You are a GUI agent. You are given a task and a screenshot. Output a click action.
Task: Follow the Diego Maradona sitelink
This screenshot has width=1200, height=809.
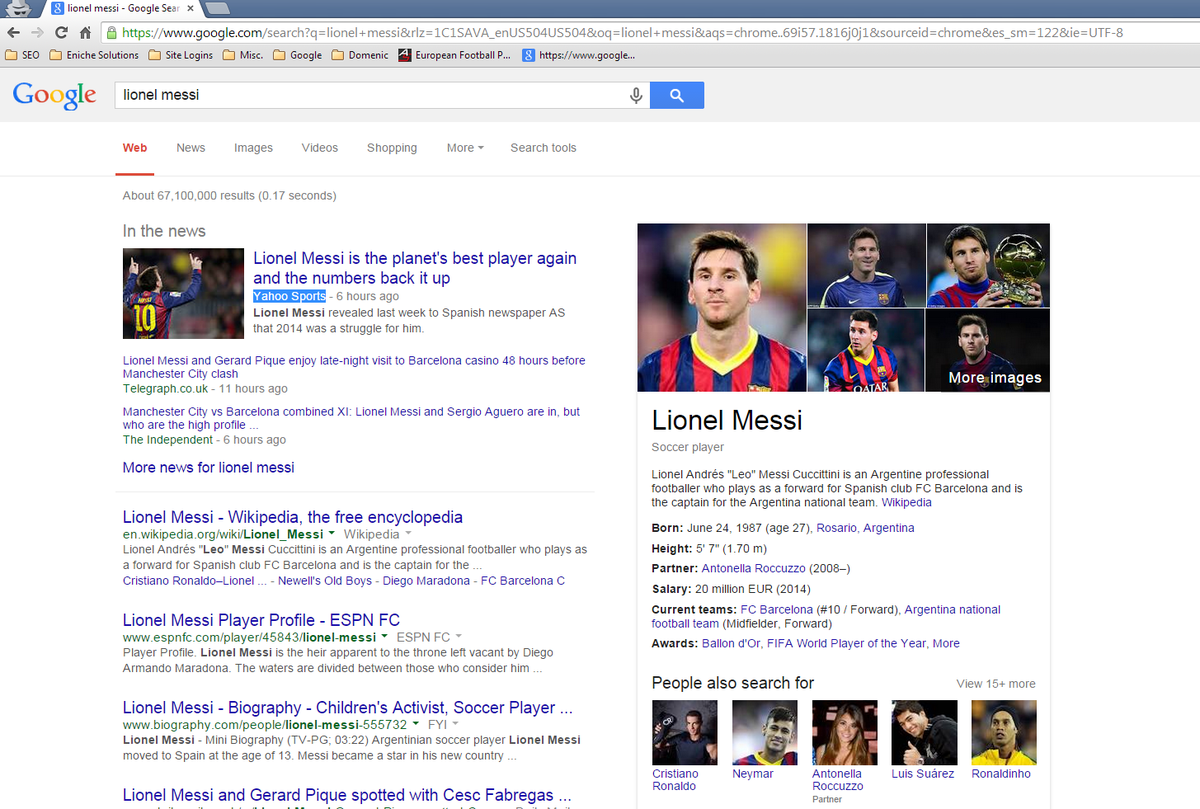click(x=428, y=580)
